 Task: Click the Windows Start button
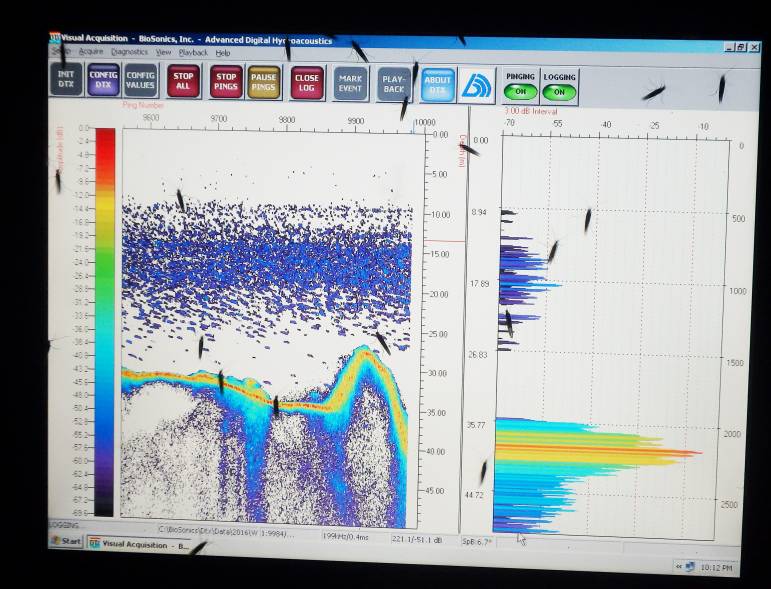tap(67, 541)
